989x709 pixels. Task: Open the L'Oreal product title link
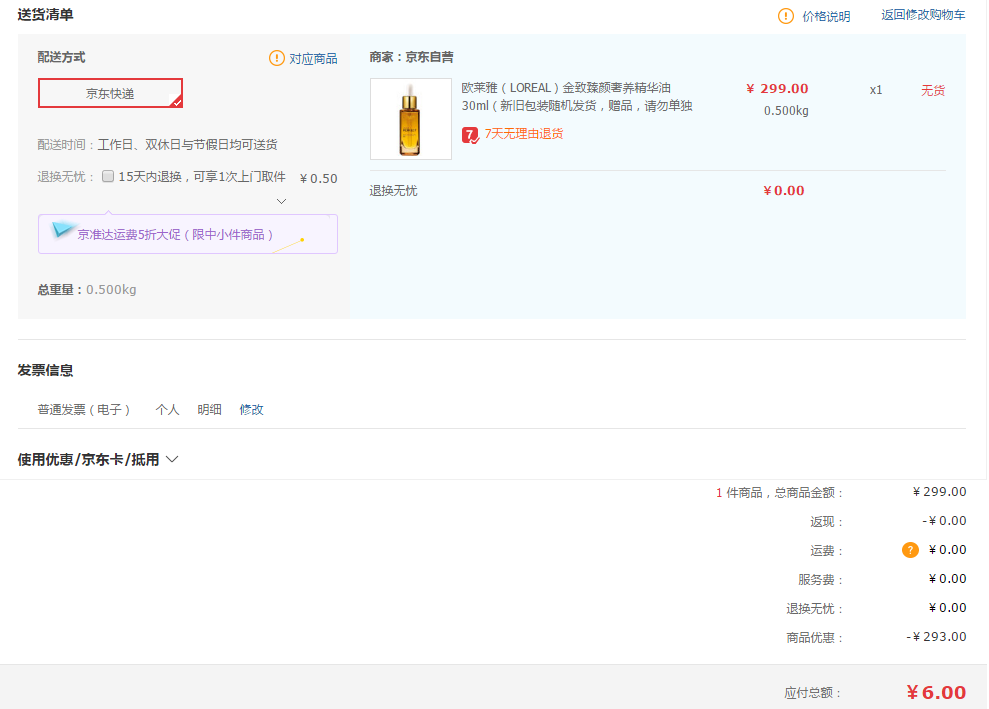pos(576,97)
